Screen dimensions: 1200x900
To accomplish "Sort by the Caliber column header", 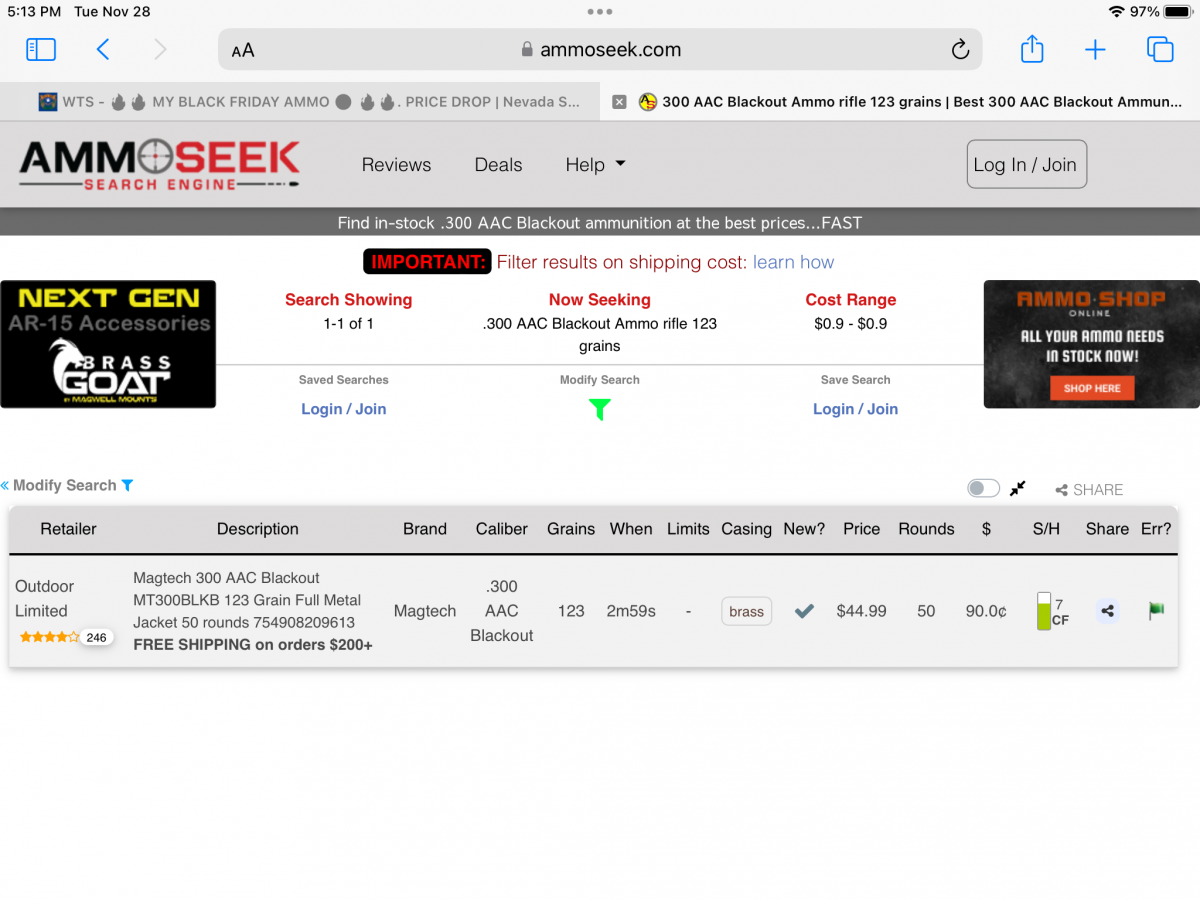I will coord(502,529).
